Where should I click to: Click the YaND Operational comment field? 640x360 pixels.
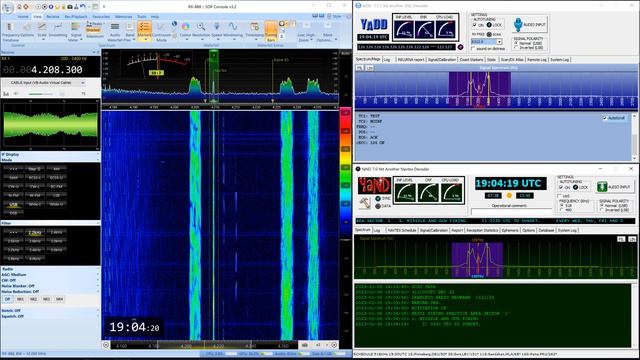(511, 212)
